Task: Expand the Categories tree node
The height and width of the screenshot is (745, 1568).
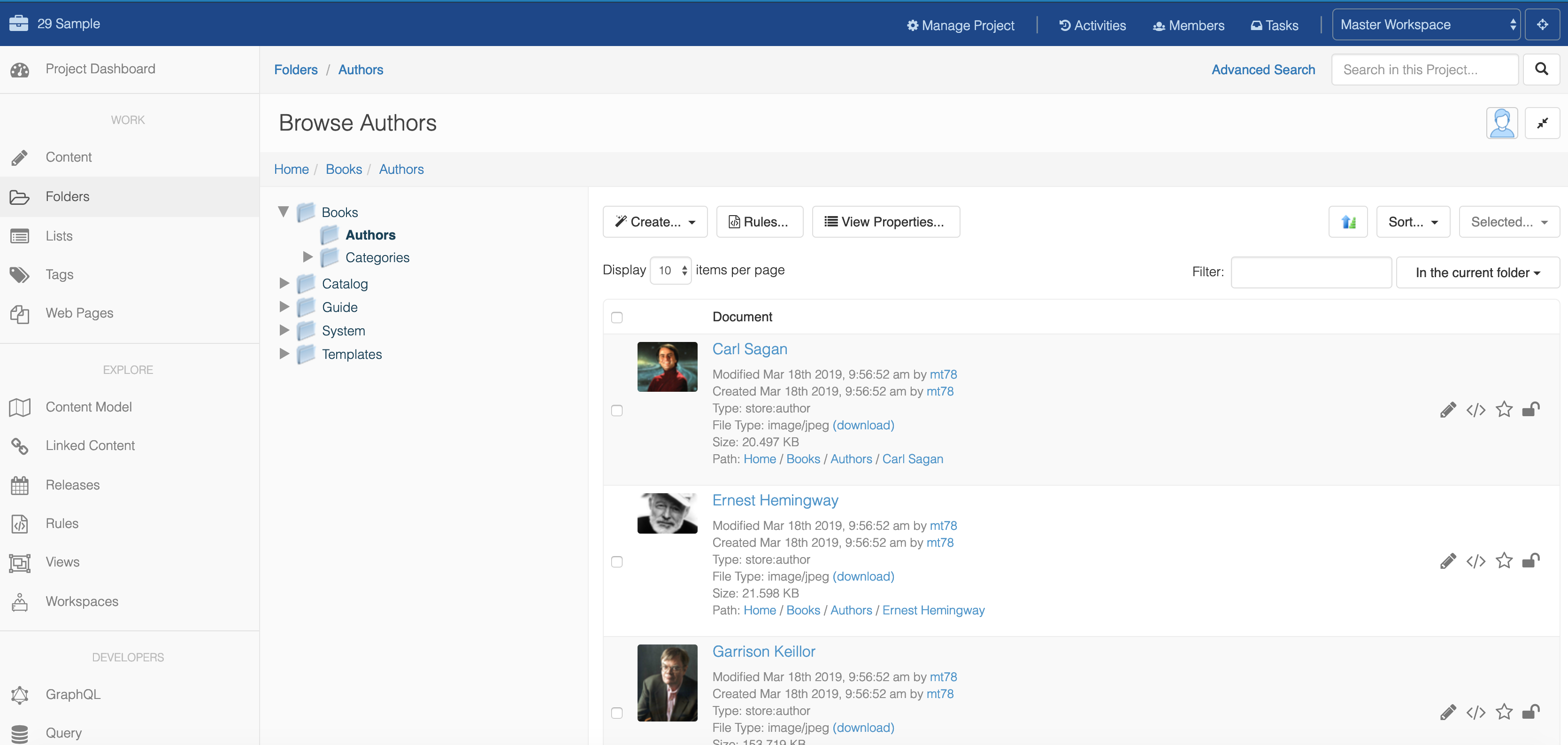Action: tap(308, 257)
